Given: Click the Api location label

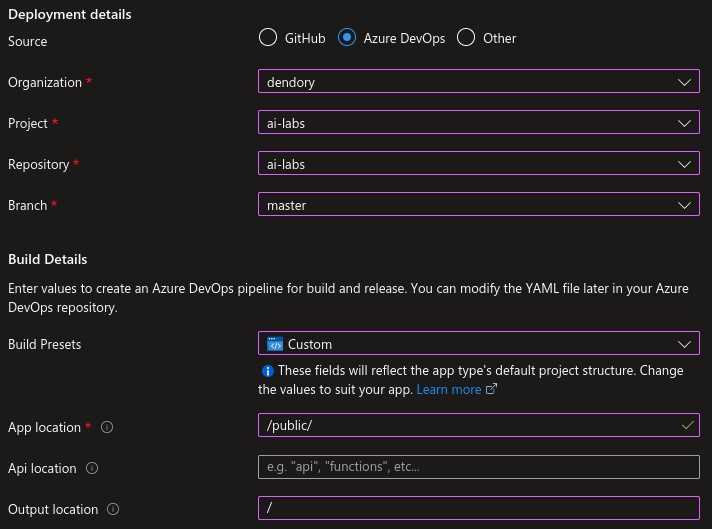Looking at the screenshot, I should (x=42, y=468).
